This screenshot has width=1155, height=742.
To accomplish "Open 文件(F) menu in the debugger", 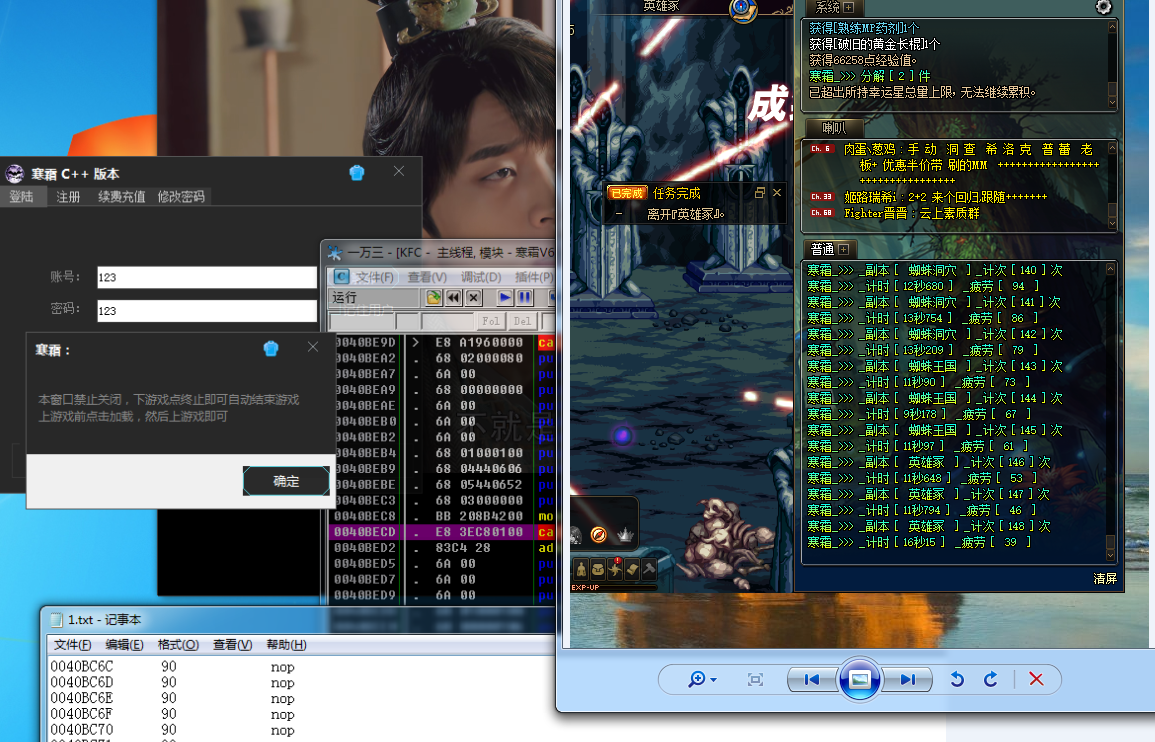I will pyautogui.click(x=375, y=277).
